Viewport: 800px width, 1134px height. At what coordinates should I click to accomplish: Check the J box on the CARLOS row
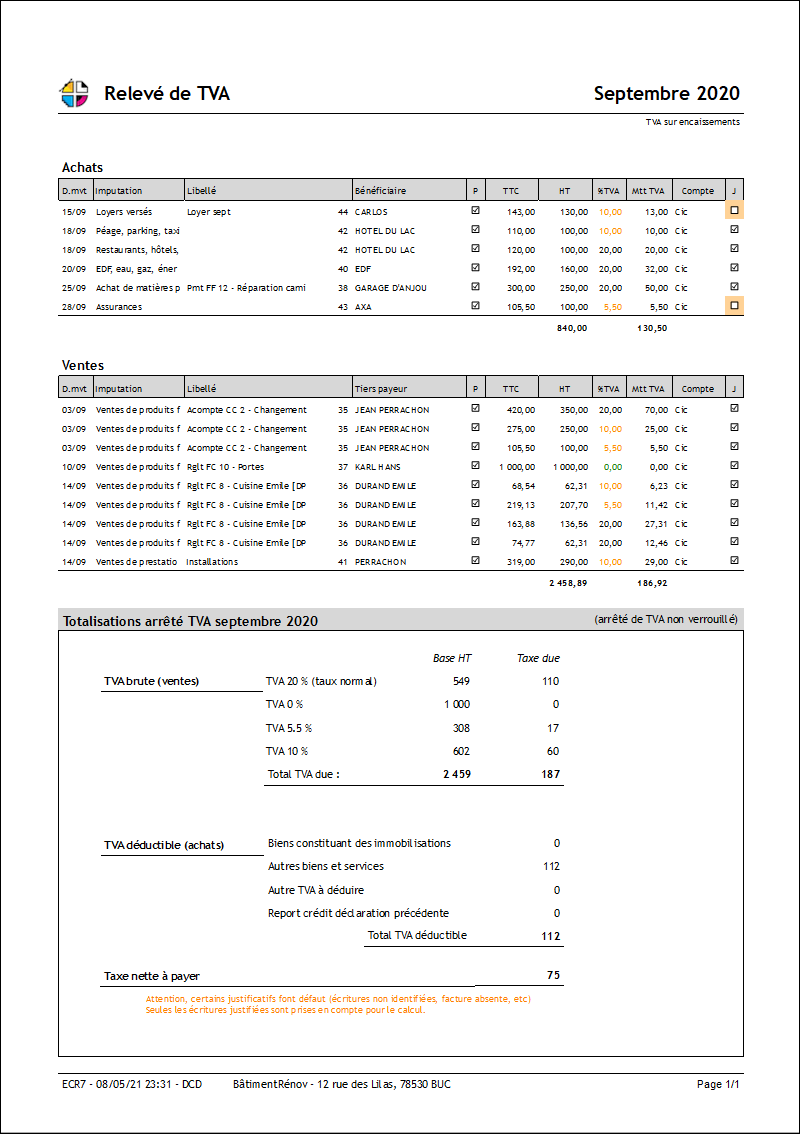click(x=735, y=211)
